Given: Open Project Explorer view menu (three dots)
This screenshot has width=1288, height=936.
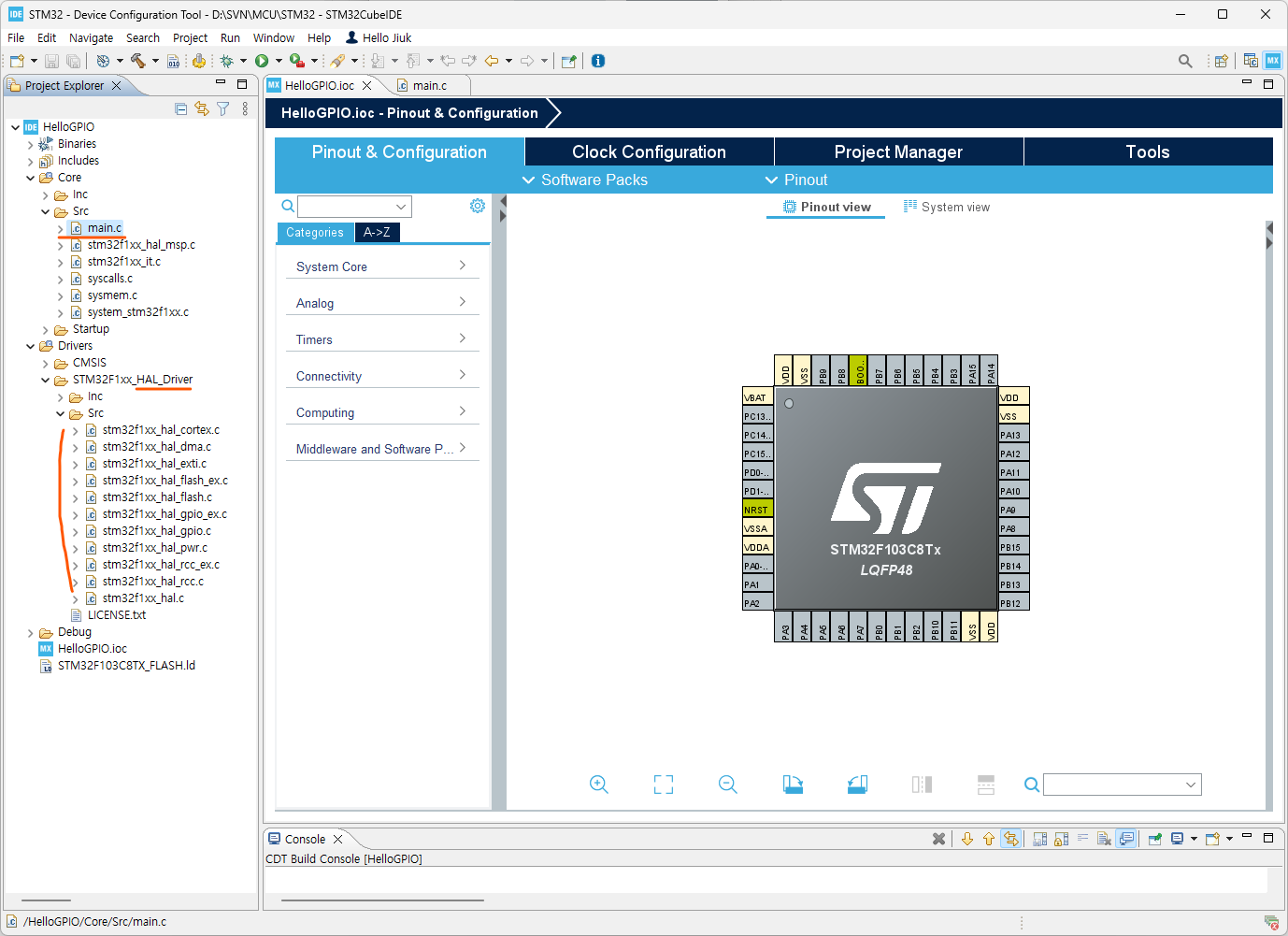Looking at the screenshot, I should (x=245, y=108).
